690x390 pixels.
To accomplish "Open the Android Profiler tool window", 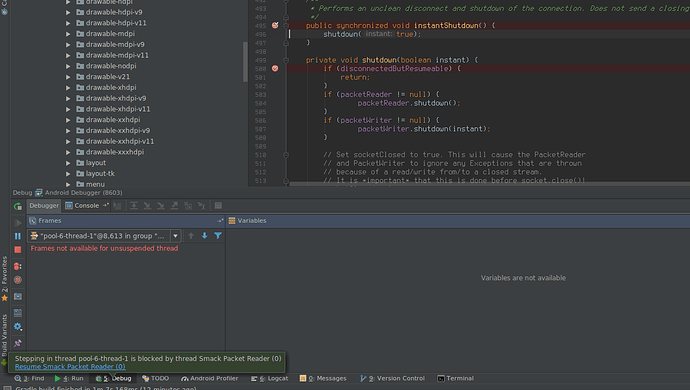I will click(x=210, y=378).
